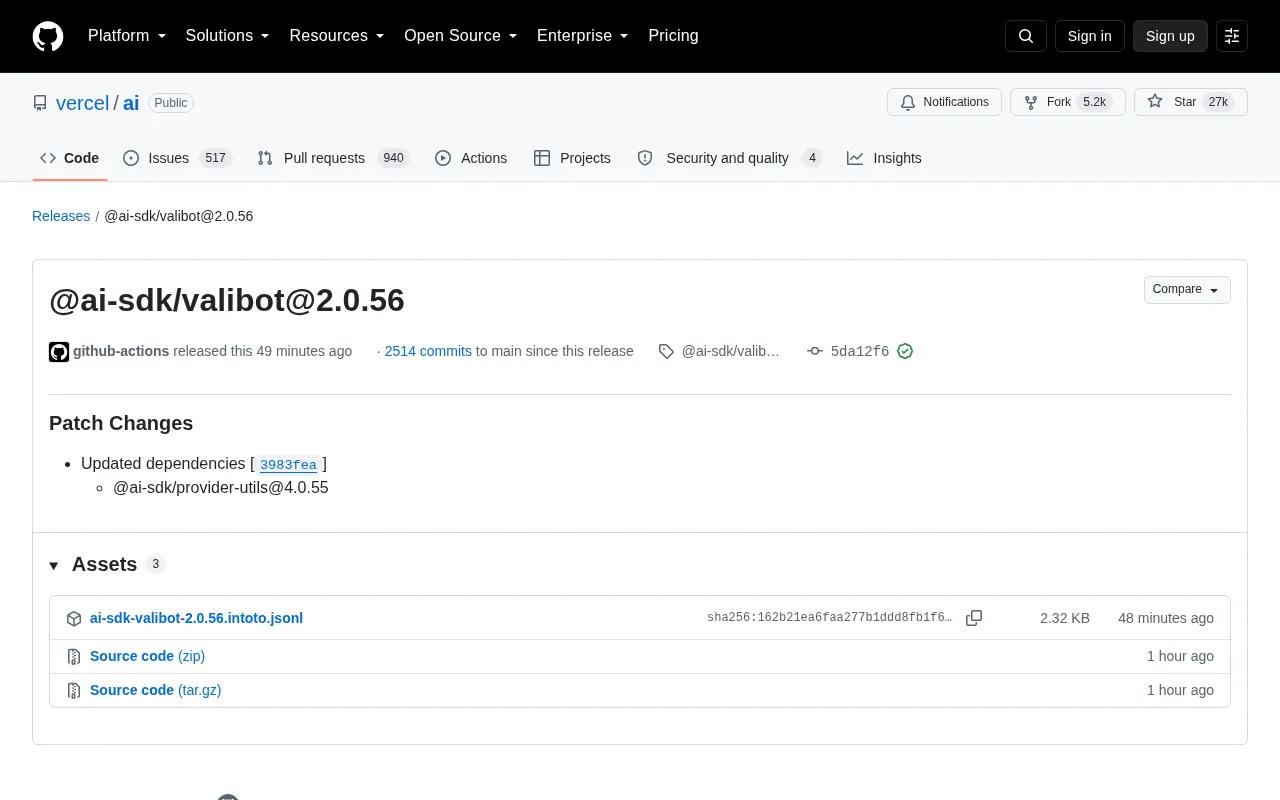
Task: Switch to the Code tab
Action: 70,158
